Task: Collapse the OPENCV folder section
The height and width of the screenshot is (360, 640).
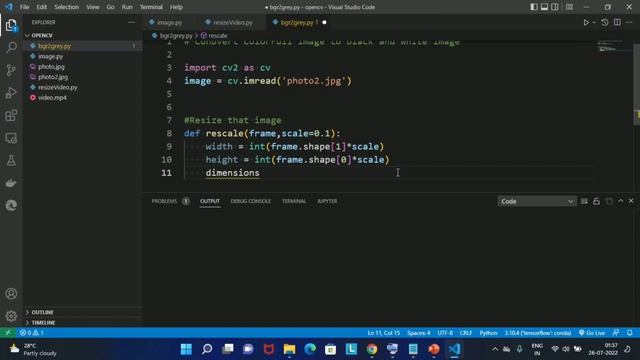Action: (42, 36)
